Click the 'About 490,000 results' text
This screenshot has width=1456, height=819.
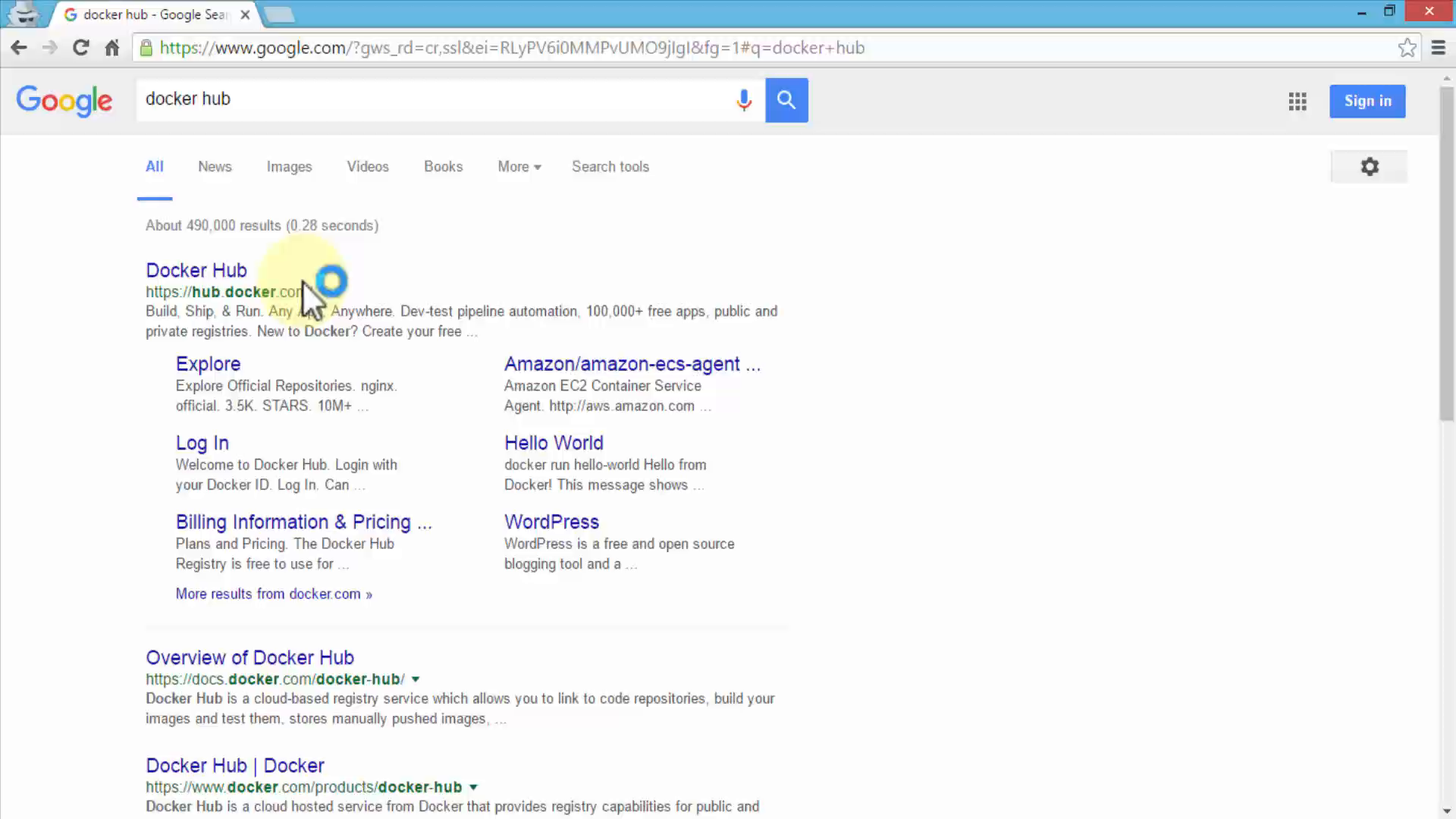click(262, 226)
